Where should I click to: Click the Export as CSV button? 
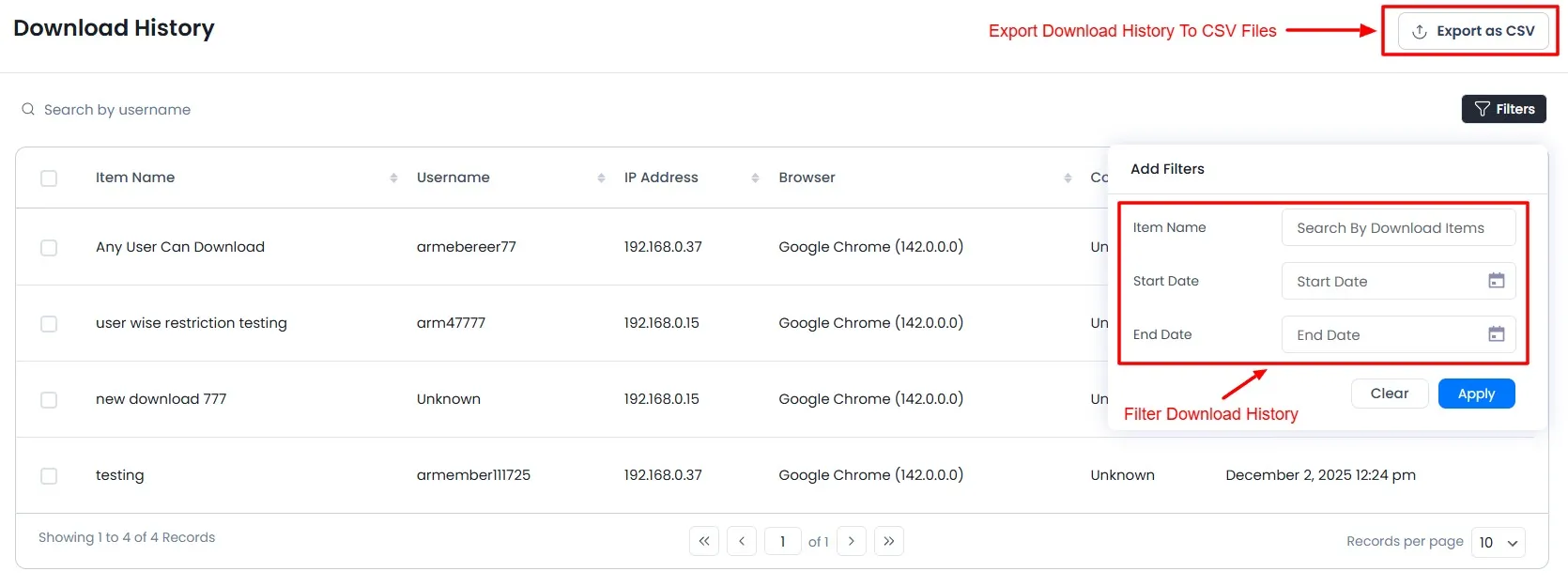click(1473, 31)
